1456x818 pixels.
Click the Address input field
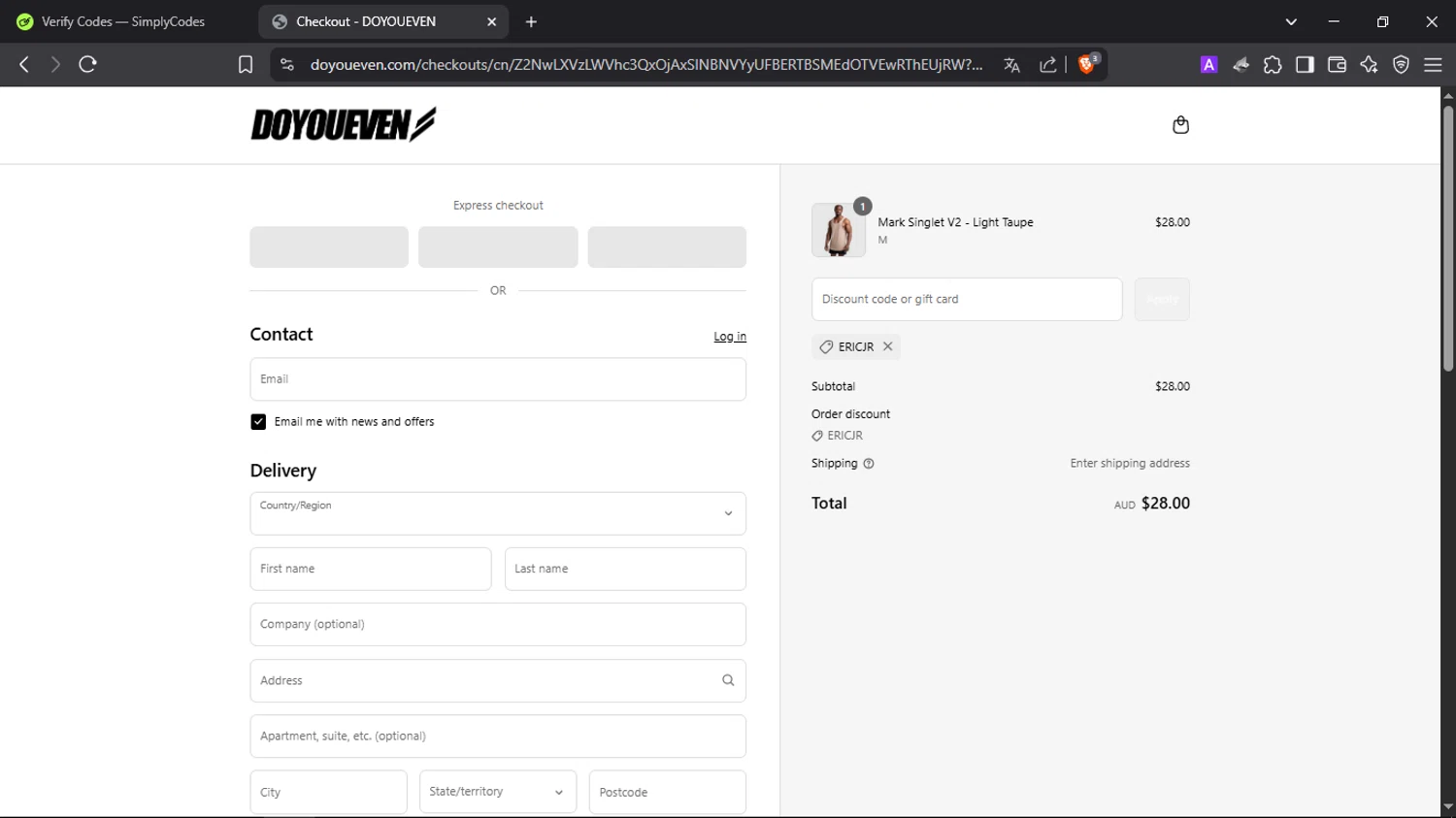[x=498, y=680]
